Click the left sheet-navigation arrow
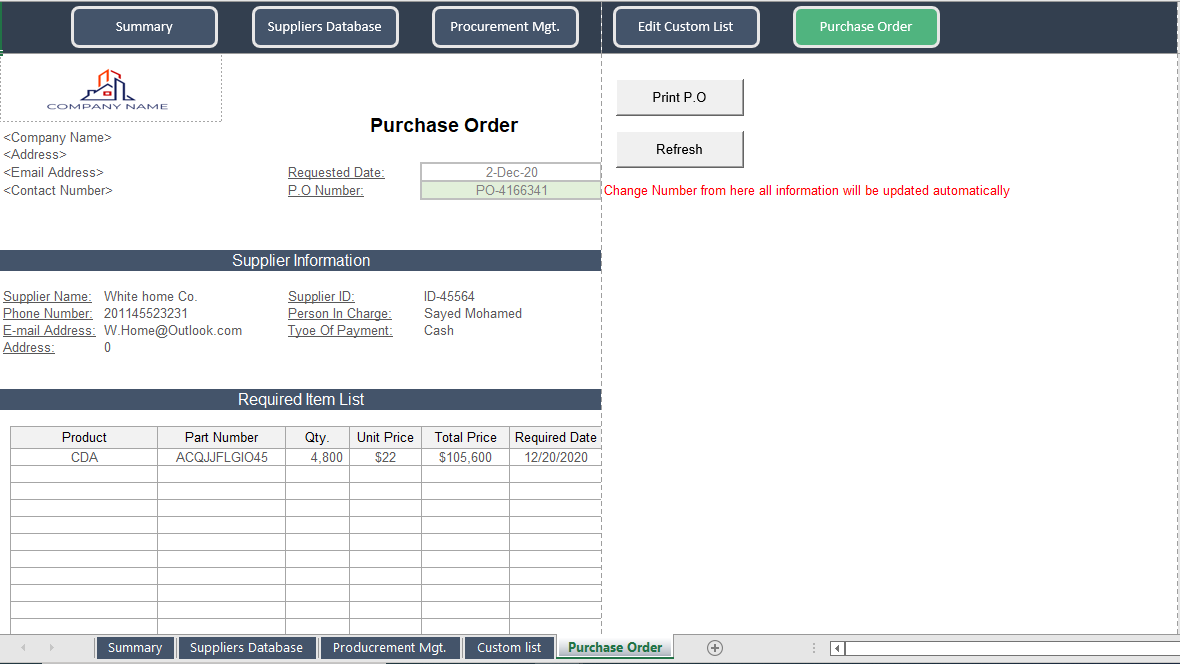 click(x=22, y=647)
